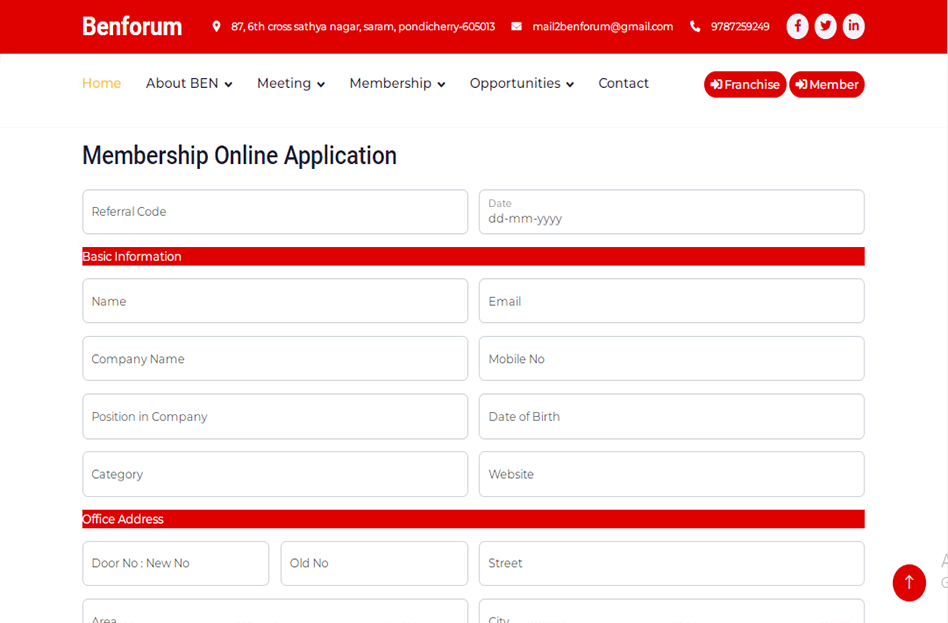
Task: Expand the Opportunities menu
Action: [x=522, y=83]
